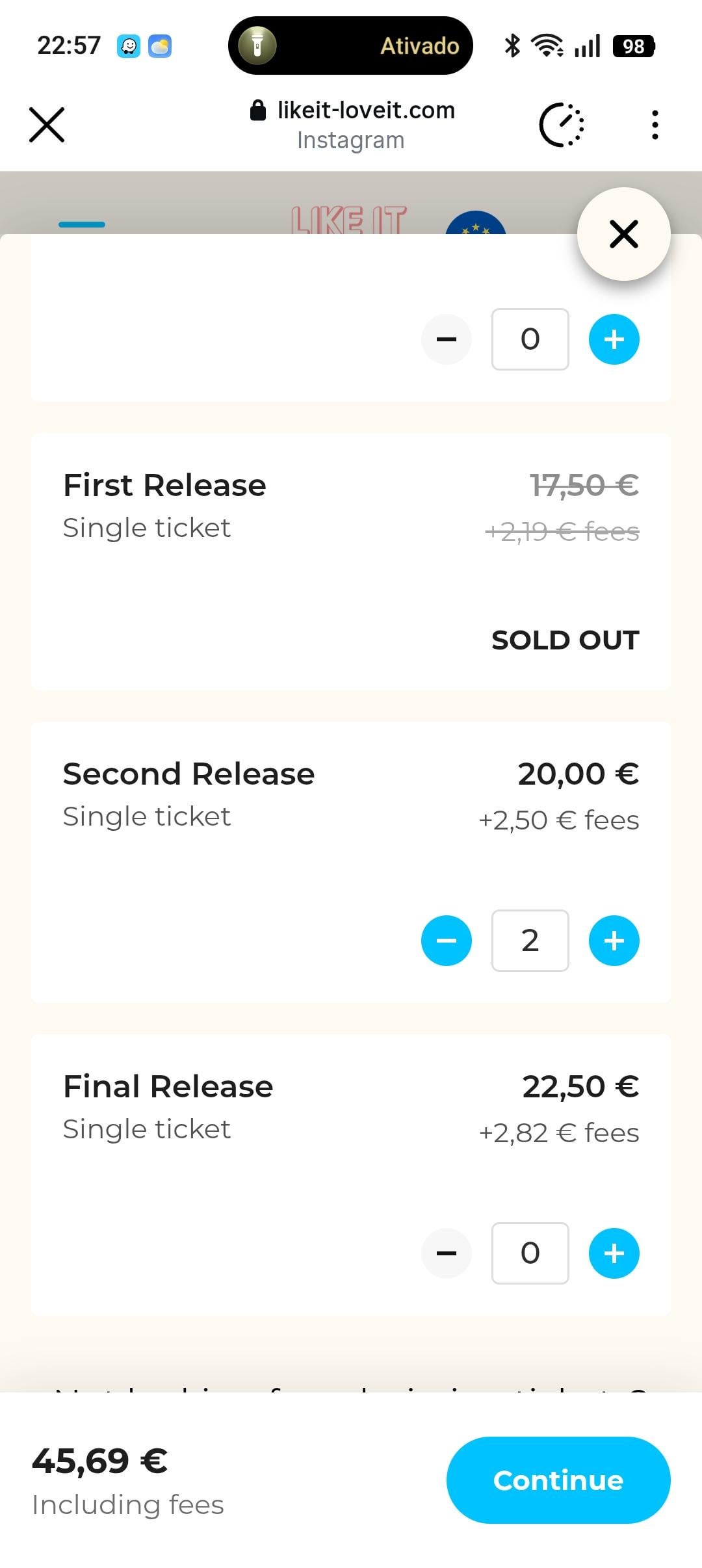This screenshot has height=1568, width=702.
Task: Tap the flashlight Ativado pill
Action: pos(350,46)
